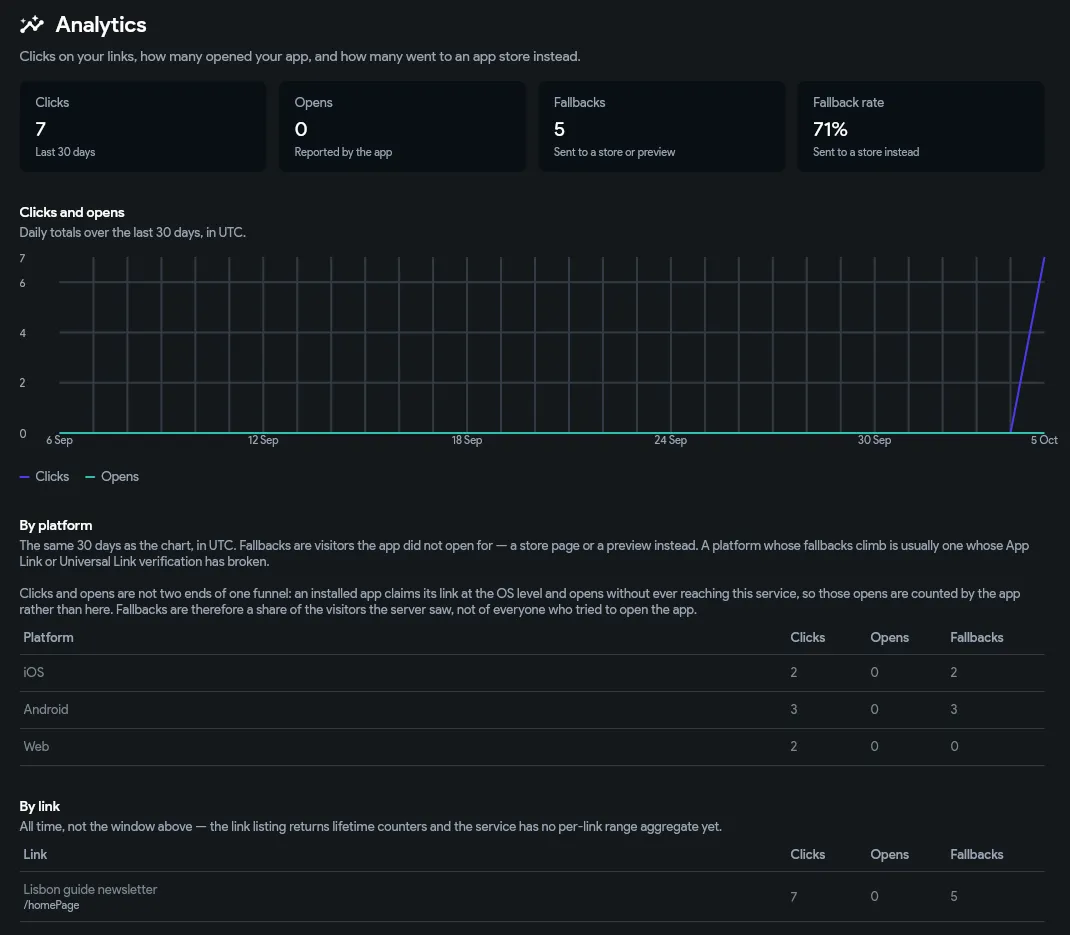Click the /homePage path under Lisbon guide
This screenshot has width=1070, height=935.
coord(51,905)
